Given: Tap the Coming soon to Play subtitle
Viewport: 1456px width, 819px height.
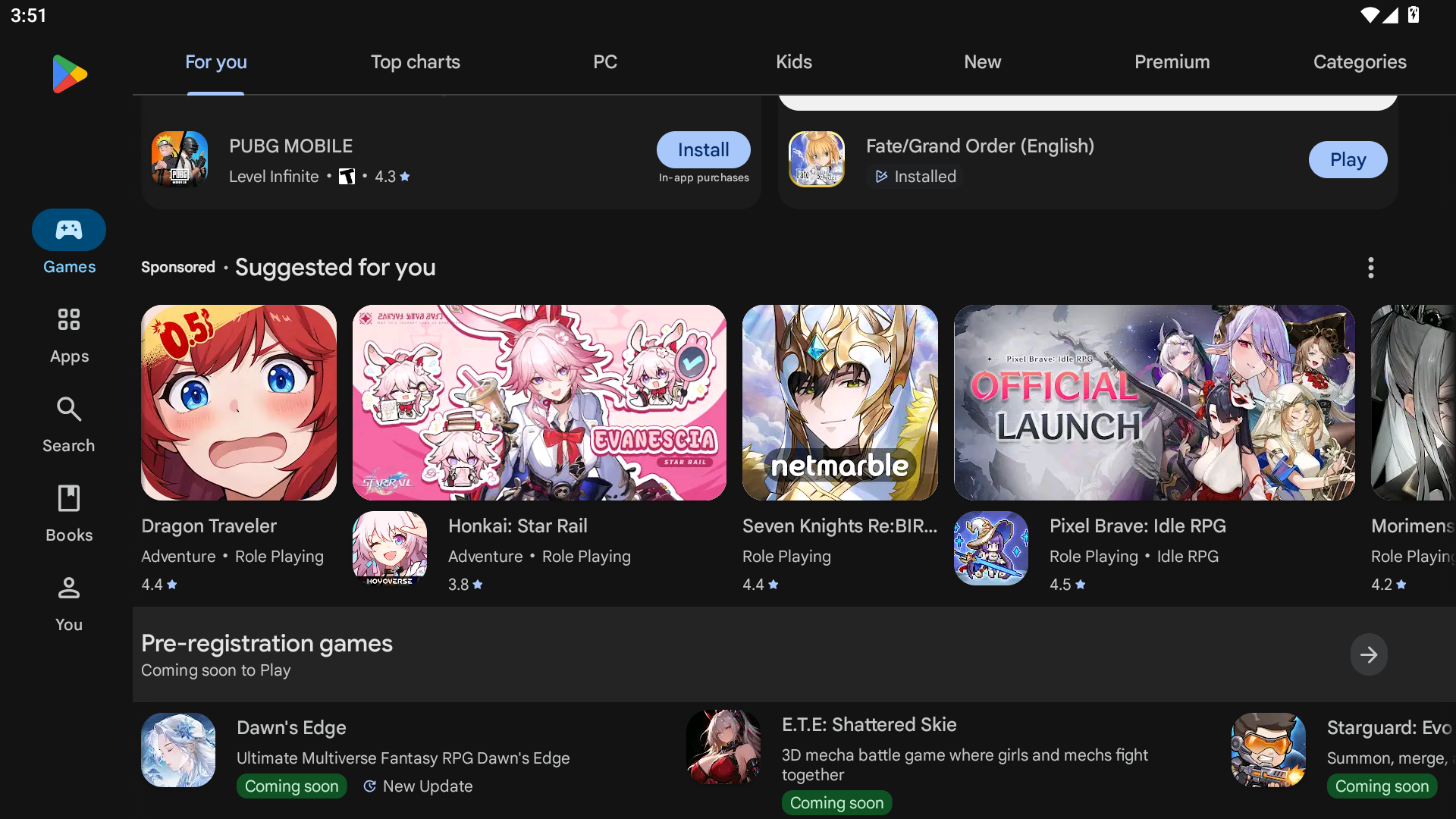Looking at the screenshot, I should (x=216, y=670).
